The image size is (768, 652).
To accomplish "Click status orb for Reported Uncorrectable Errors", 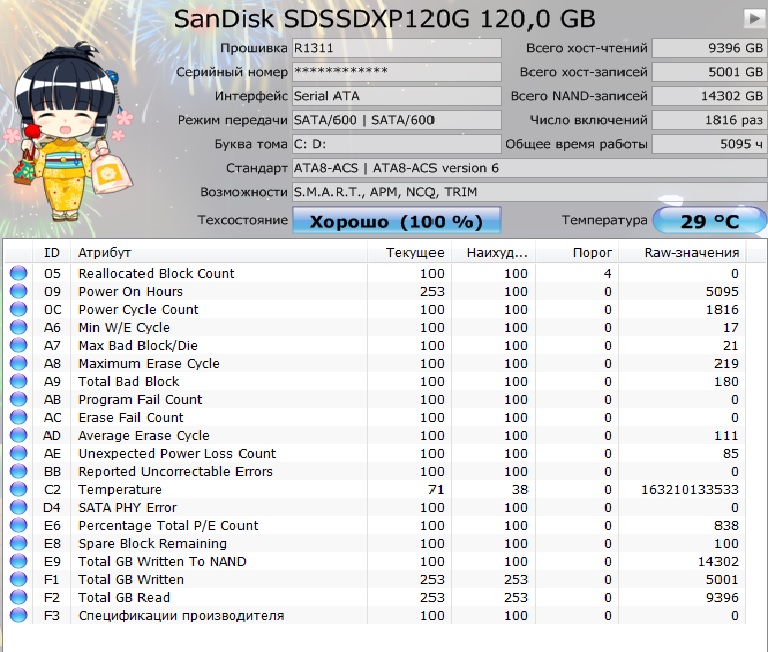I will pyautogui.click(x=19, y=471).
